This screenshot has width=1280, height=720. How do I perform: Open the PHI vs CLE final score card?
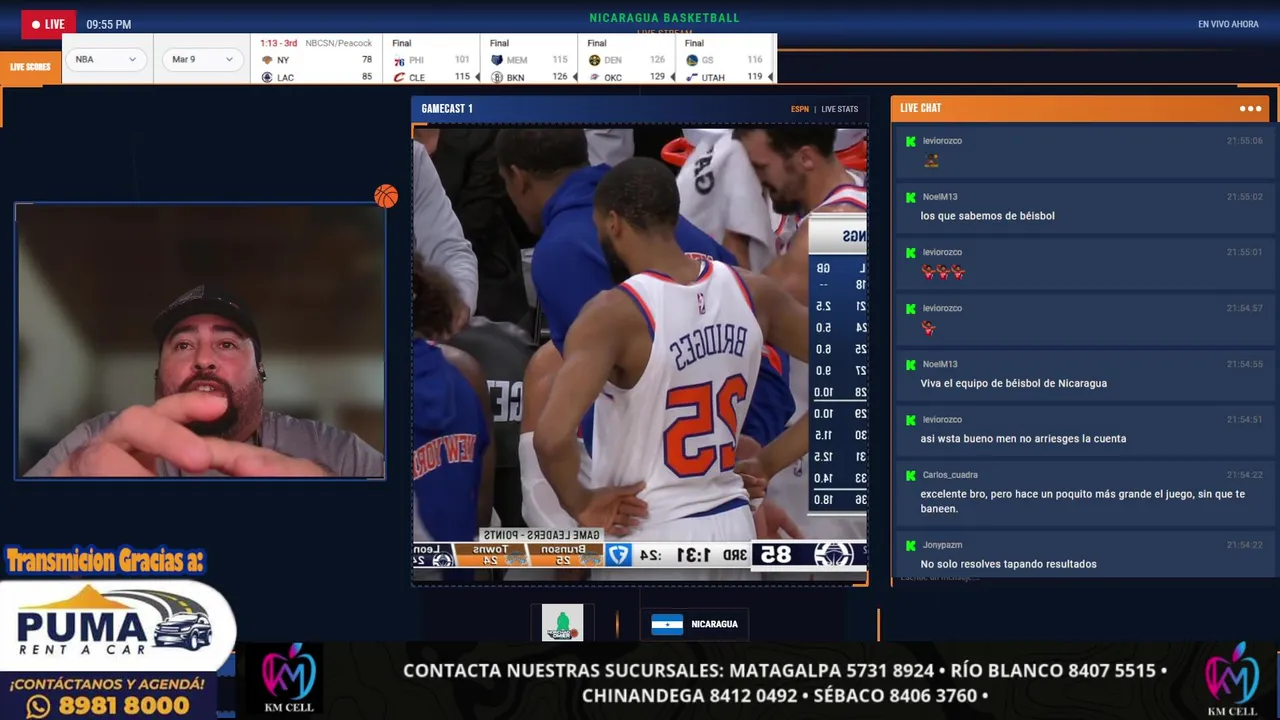coord(432,60)
